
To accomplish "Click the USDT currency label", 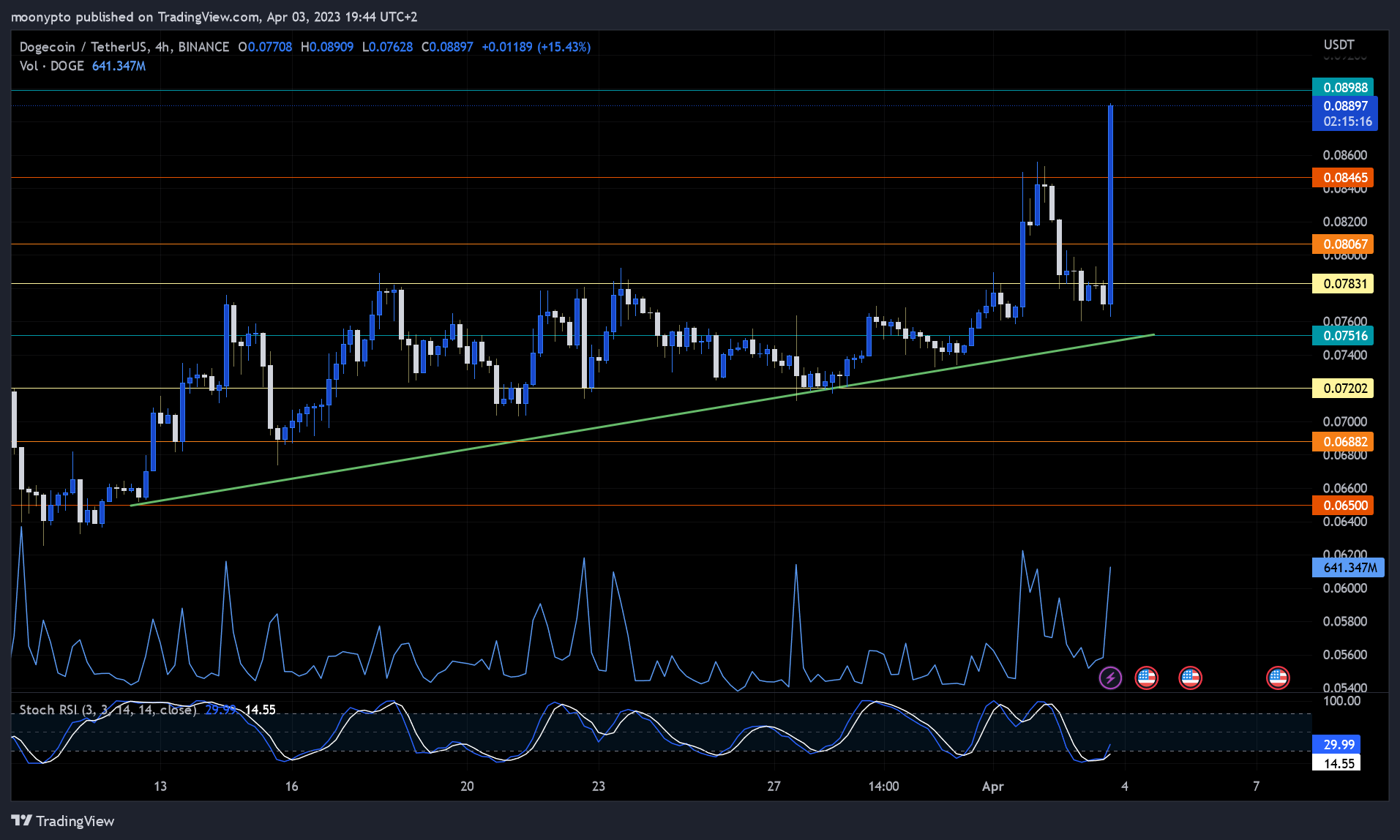I will point(1339,45).
